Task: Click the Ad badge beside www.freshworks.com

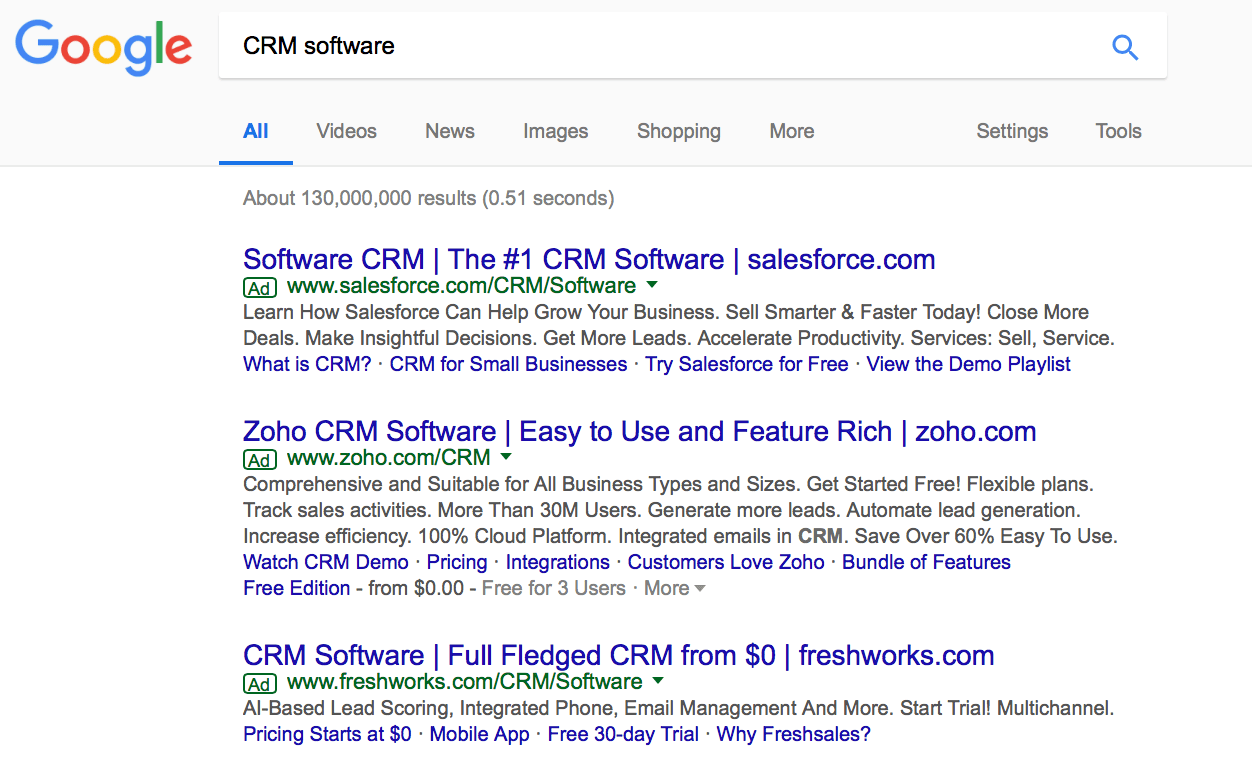Action: [x=259, y=684]
